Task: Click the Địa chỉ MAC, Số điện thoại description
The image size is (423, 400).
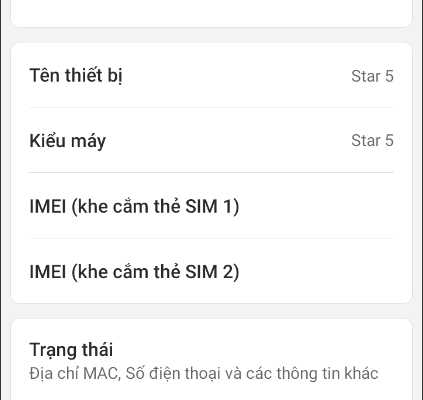Action: [204, 373]
